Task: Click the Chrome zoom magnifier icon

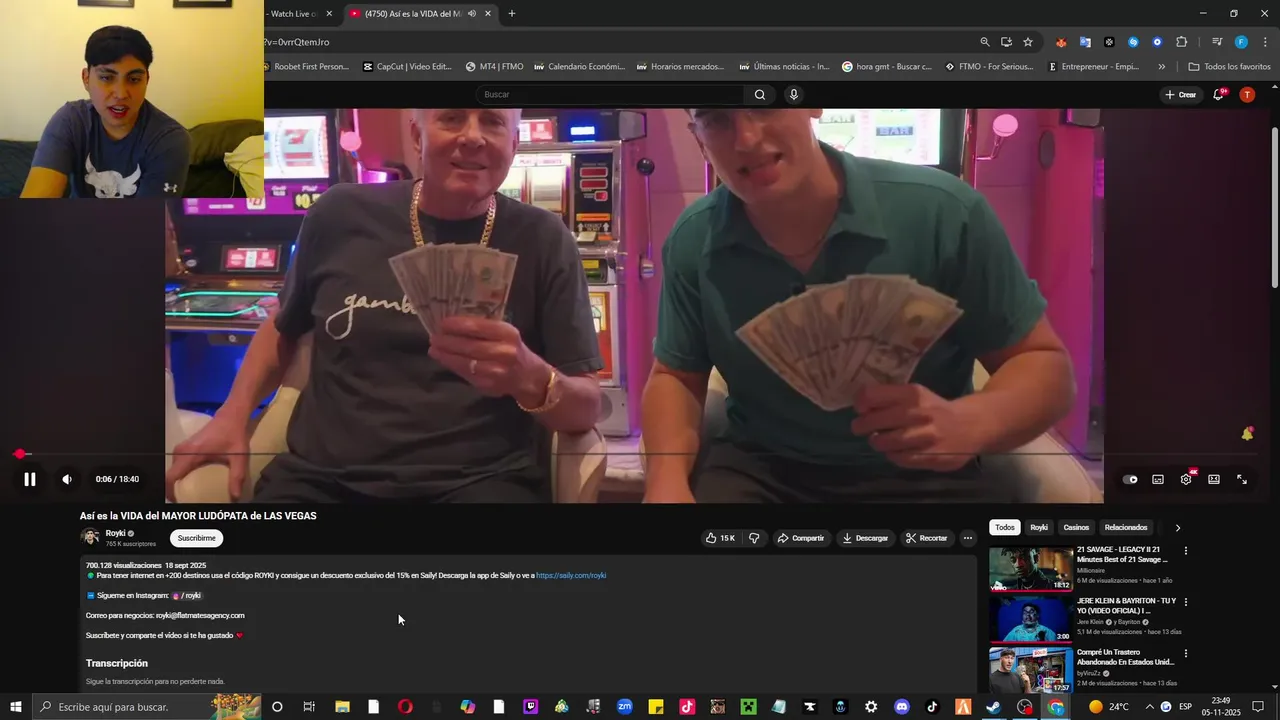Action: pos(985,42)
